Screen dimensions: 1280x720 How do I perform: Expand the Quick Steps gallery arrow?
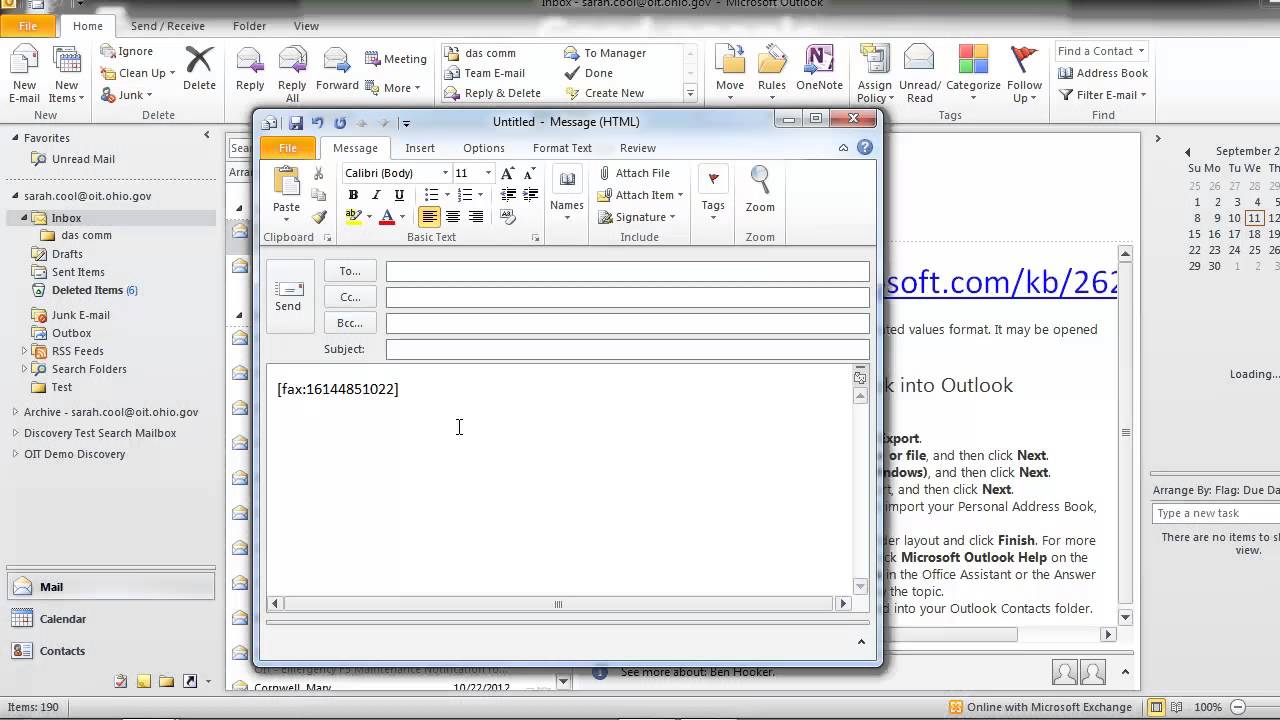tap(690, 93)
